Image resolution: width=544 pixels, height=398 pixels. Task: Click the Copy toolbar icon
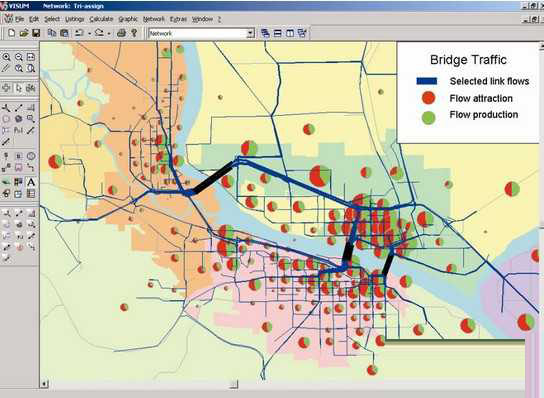[x=52, y=33]
